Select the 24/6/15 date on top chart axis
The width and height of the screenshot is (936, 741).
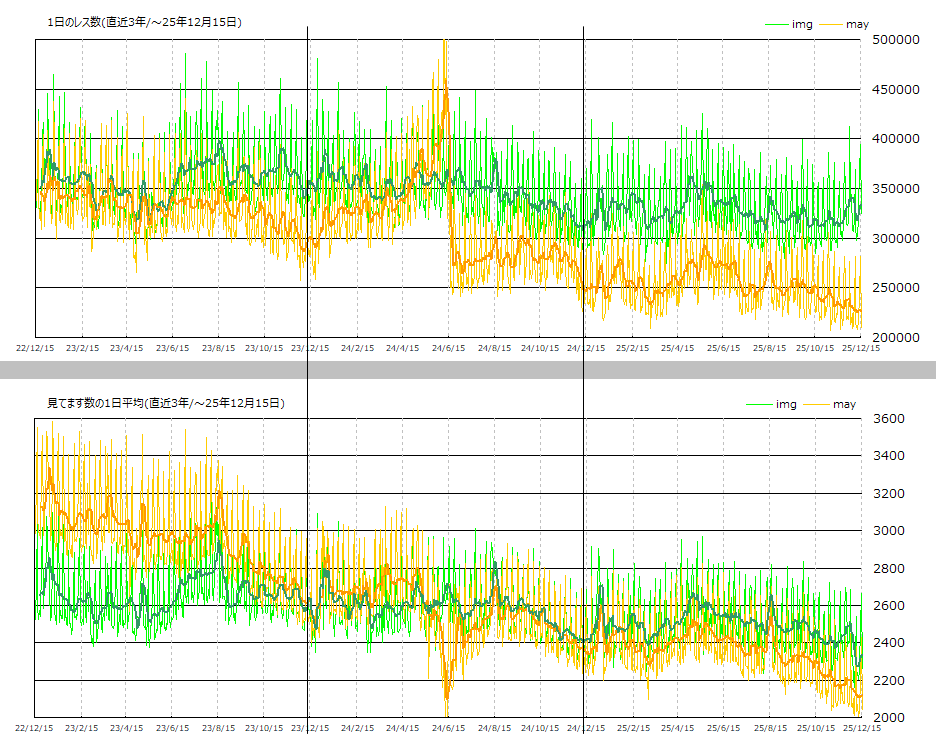[448, 349]
